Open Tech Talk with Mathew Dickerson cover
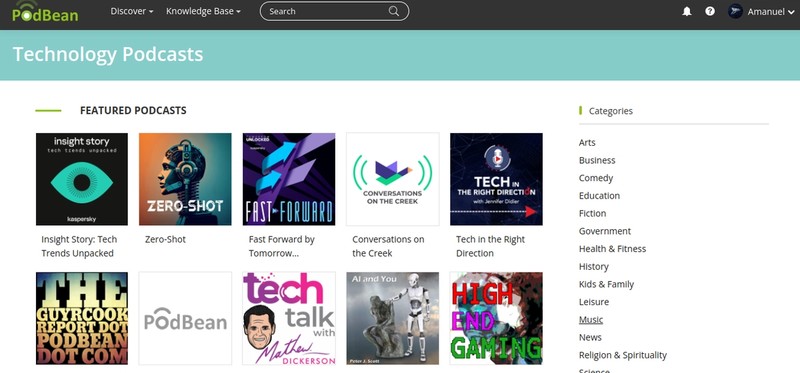Viewport: 800px width, 373px height. tap(289, 318)
